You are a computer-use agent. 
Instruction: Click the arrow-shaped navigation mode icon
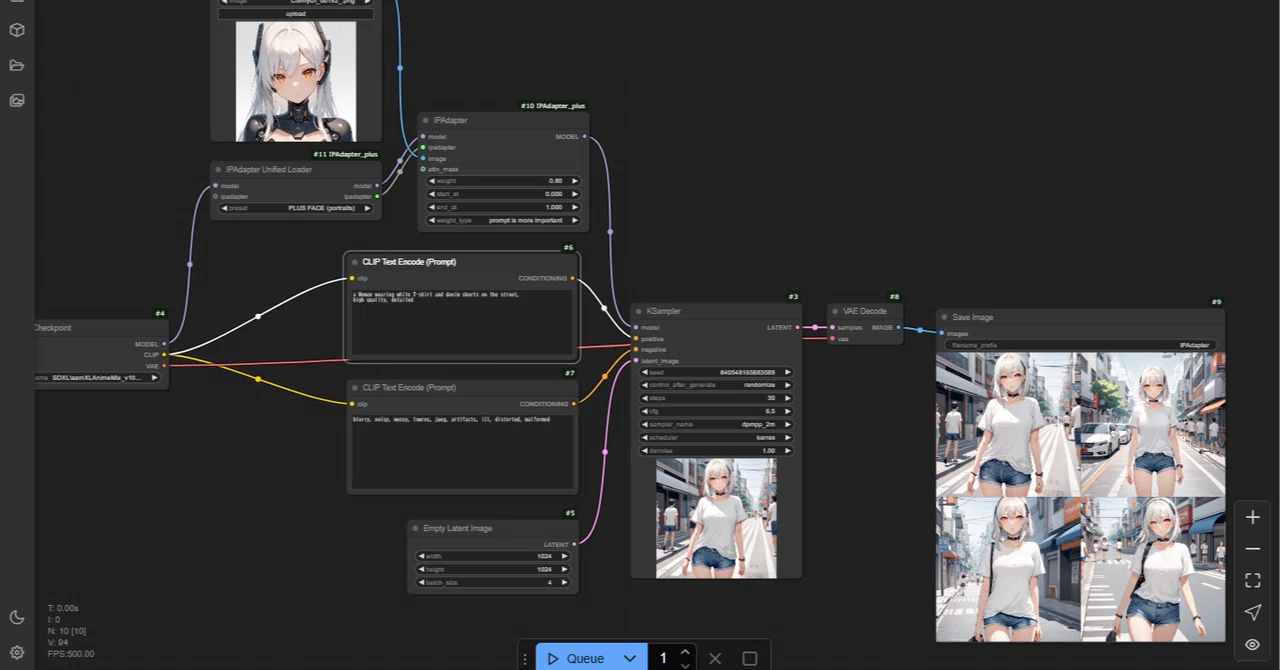pyautogui.click(x=1253, y=612)
